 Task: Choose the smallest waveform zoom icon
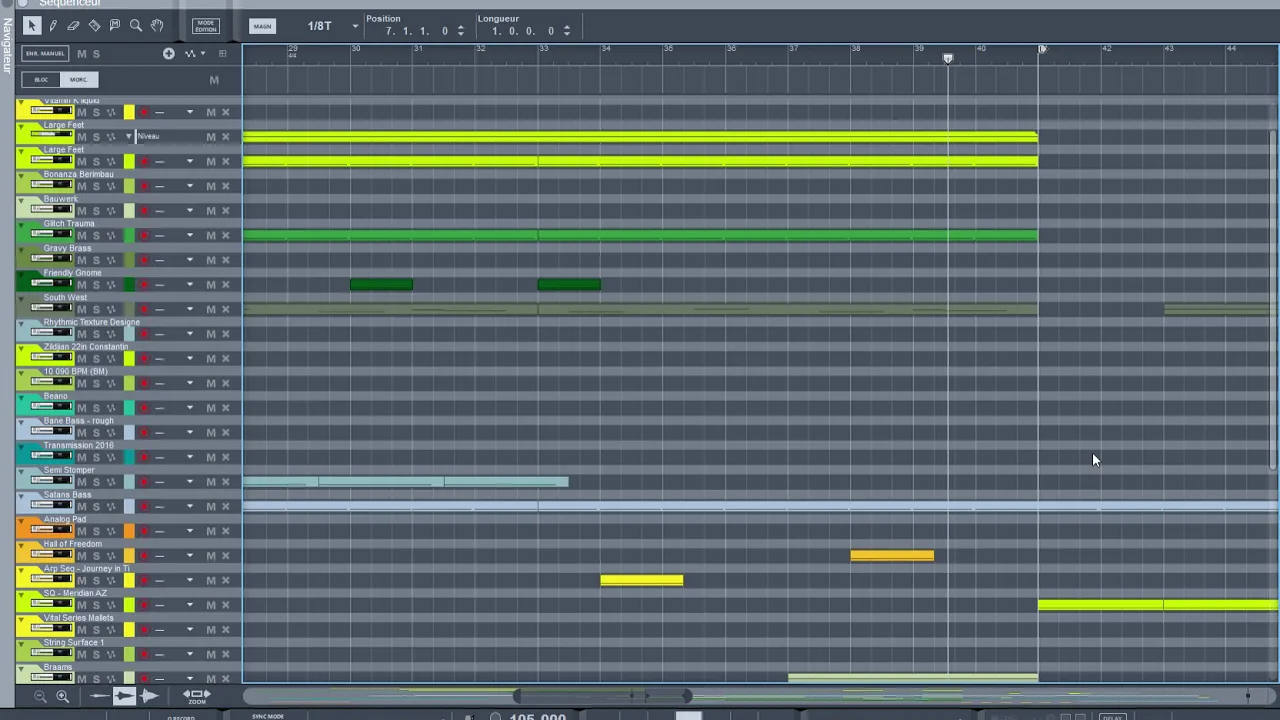(99, 696)
